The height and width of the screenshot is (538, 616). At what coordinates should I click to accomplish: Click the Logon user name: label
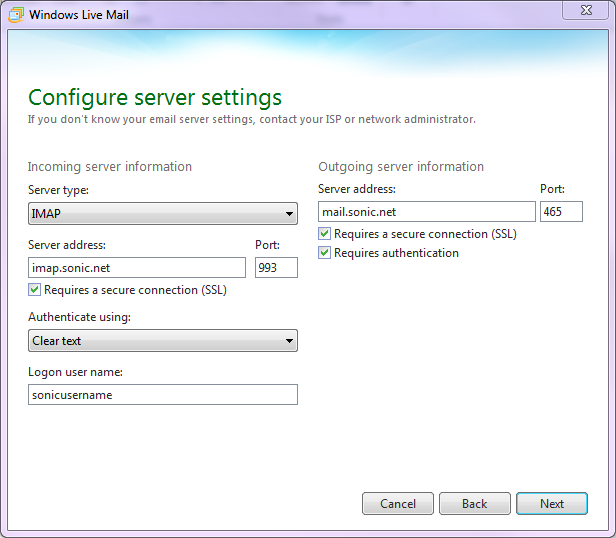[75, 372]
